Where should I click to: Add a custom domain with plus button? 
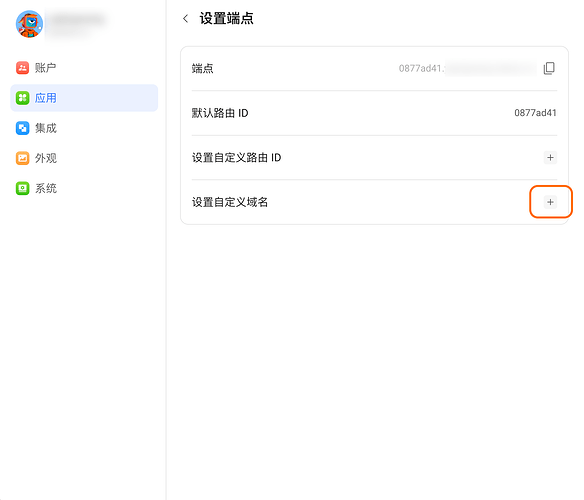pos(550,202)
